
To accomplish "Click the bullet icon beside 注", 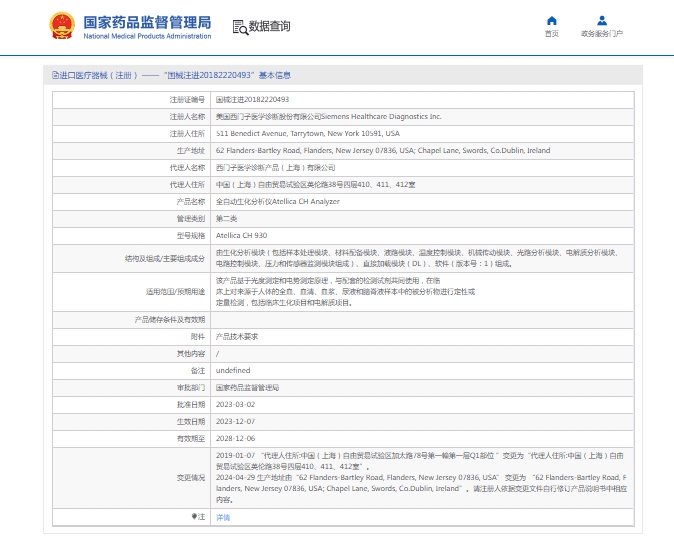I will pyautogui.click(x=194, y=517).
